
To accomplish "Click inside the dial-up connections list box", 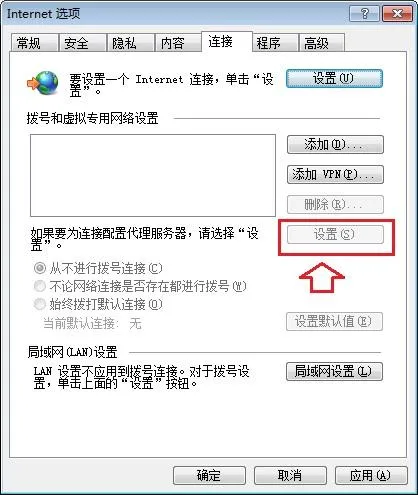I will (153, 175).
